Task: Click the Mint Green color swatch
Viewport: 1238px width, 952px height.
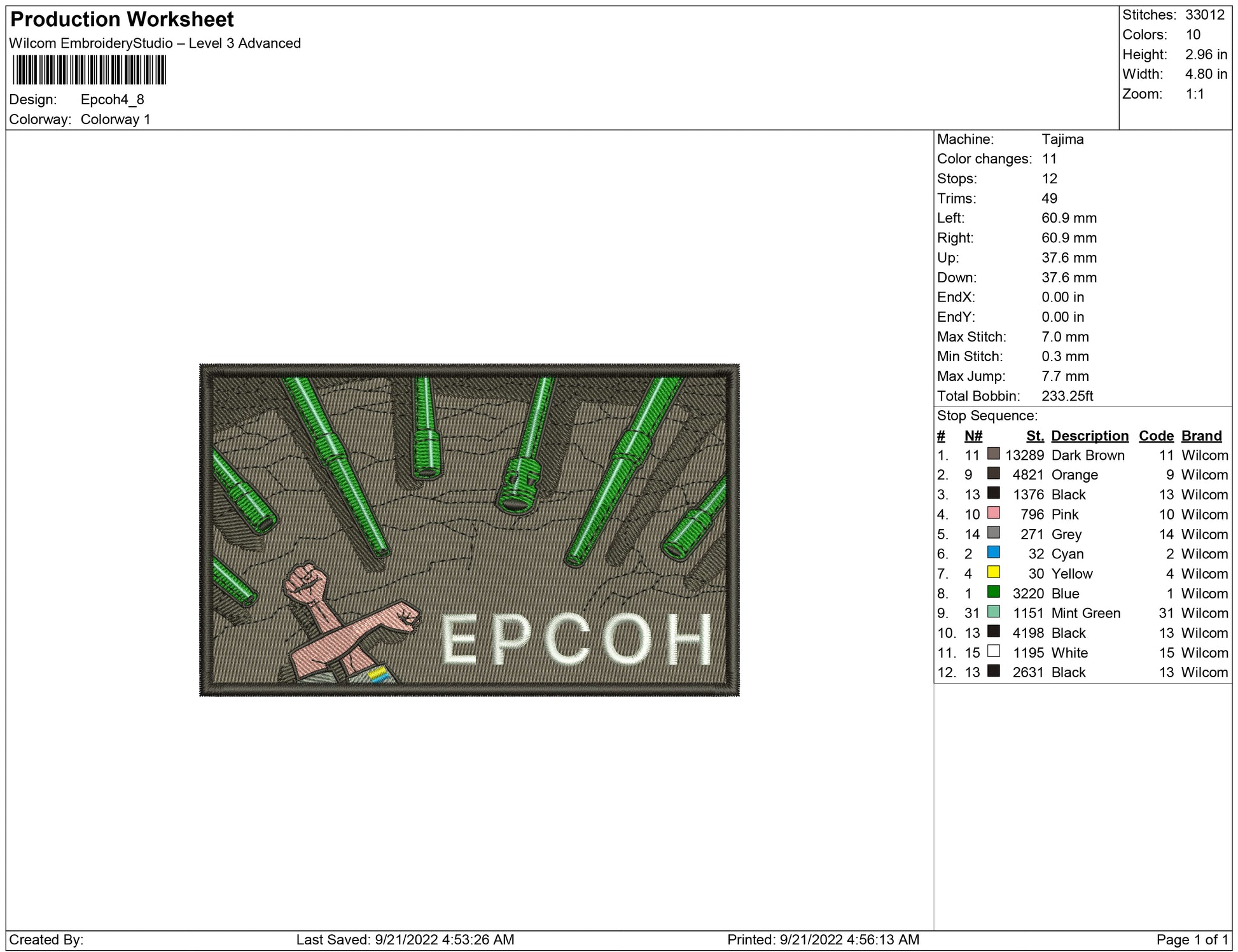Action: click(x=993, y=611)
